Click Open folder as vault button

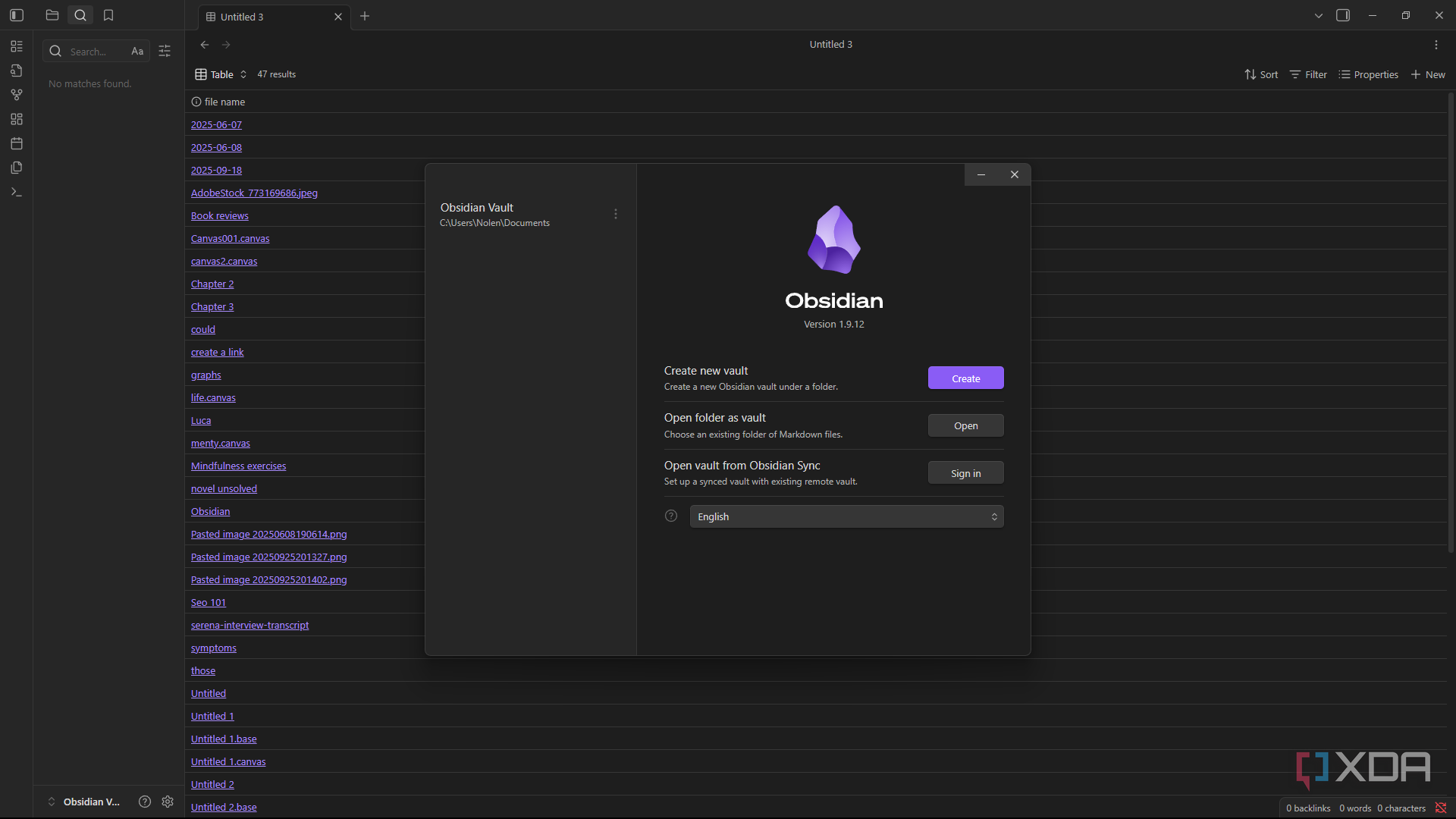(x=965, y=425)
